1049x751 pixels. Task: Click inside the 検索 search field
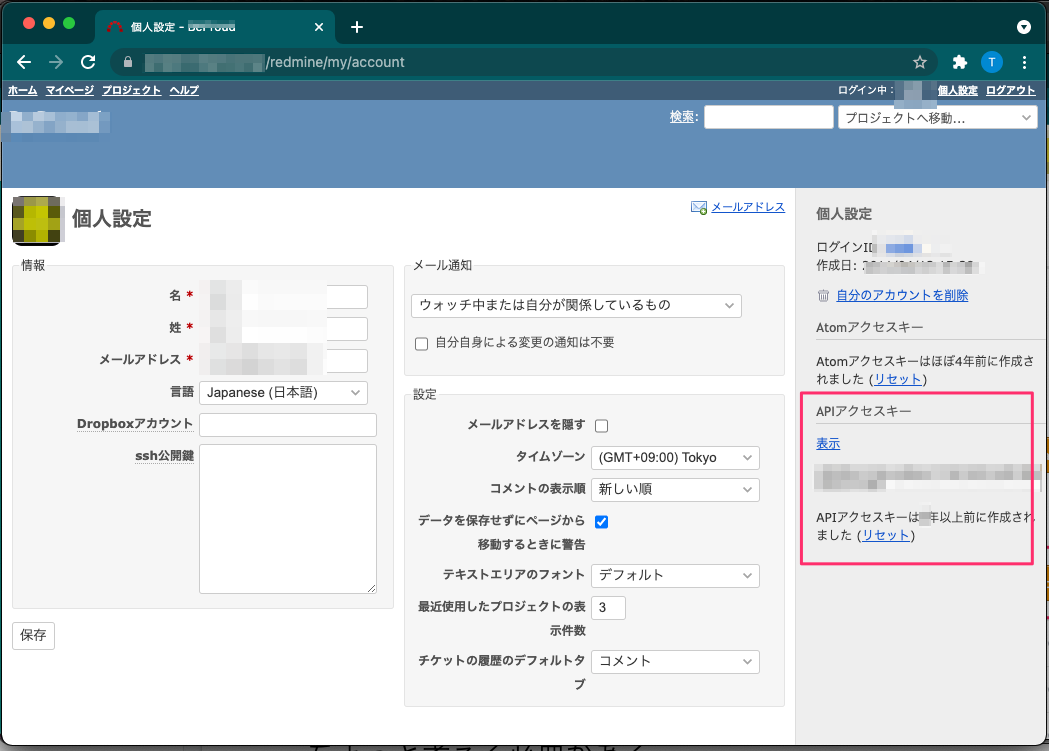(x=767, y=117)
